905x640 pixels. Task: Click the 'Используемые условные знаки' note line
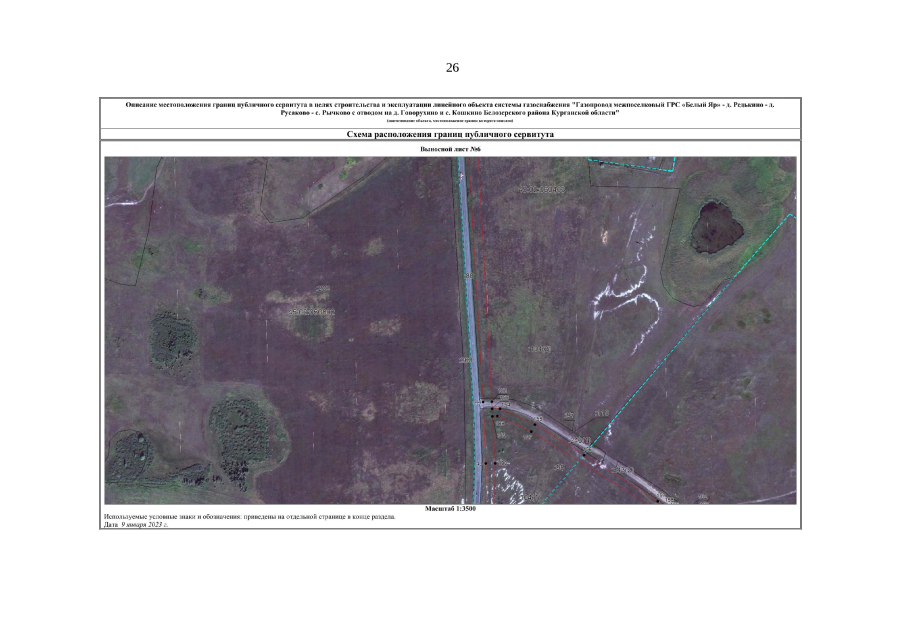click(x=249, y=517)
